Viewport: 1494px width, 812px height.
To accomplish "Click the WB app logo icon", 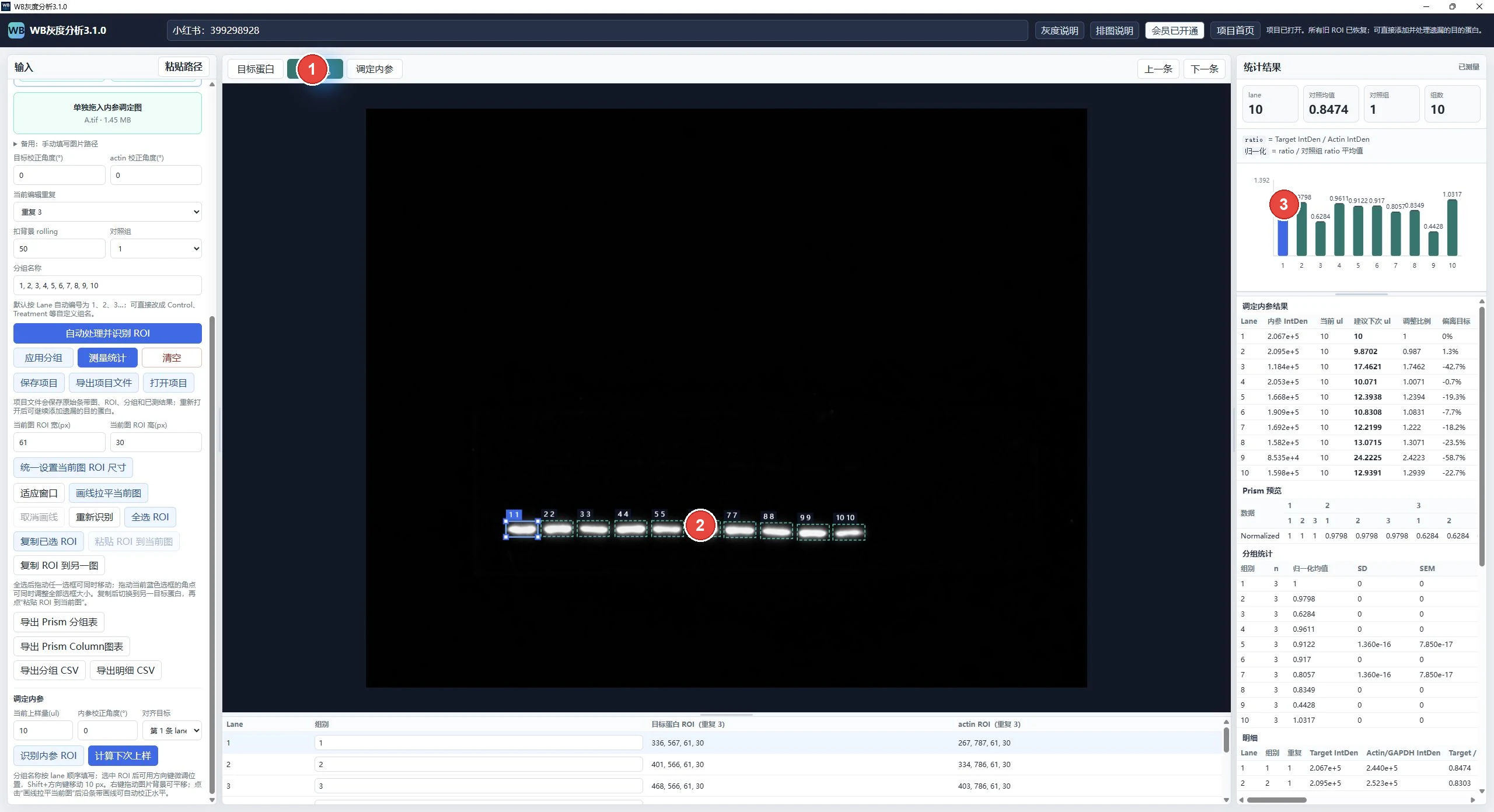I will [x=16, y=30].
